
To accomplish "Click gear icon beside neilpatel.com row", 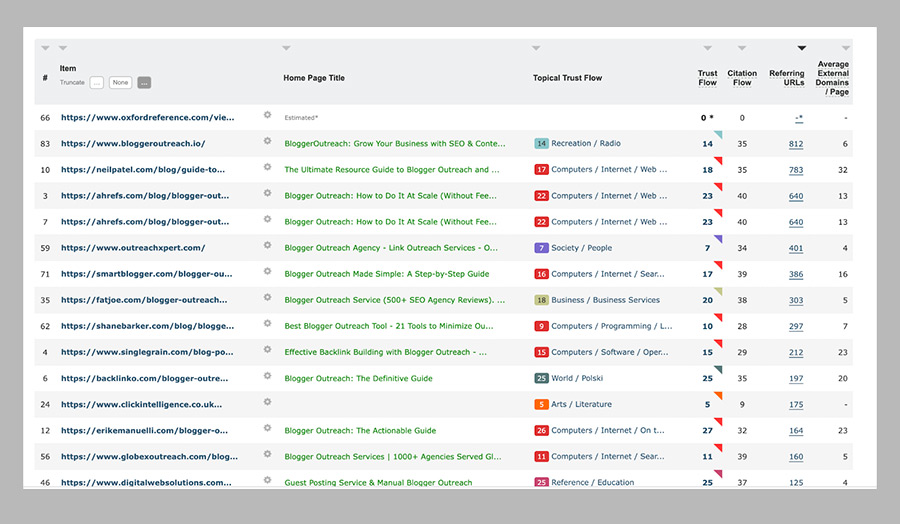I will click(x=267, y=167).
